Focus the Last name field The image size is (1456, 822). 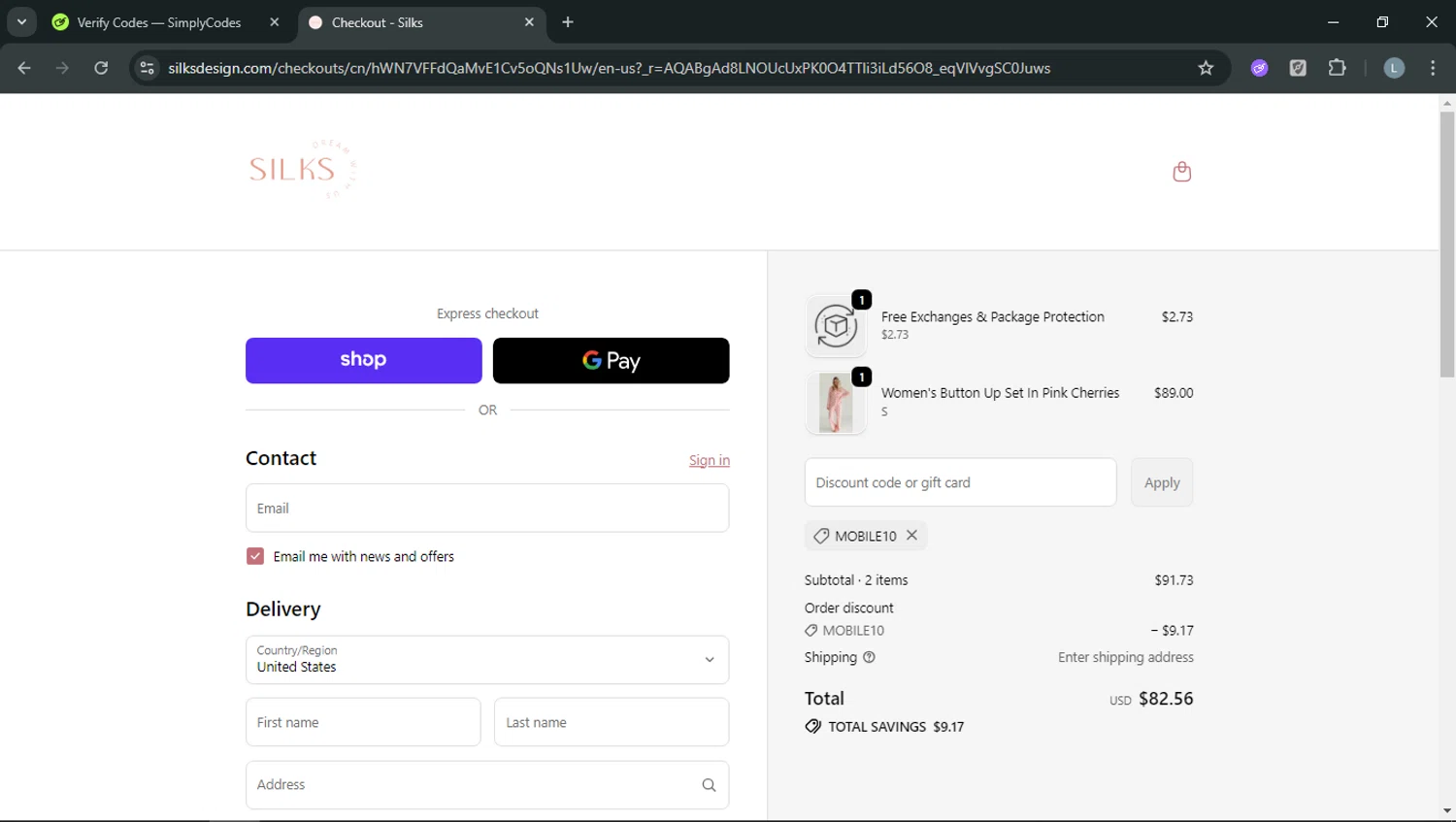(x=612, y=722)
